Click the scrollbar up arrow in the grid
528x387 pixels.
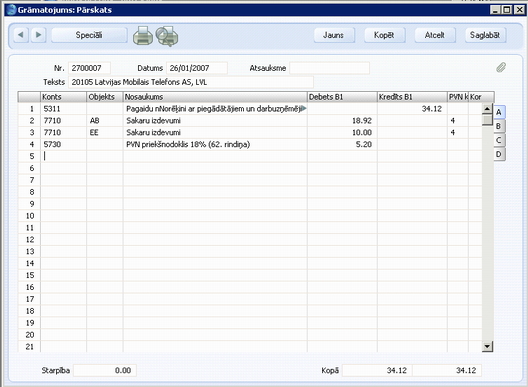point(487,109)
